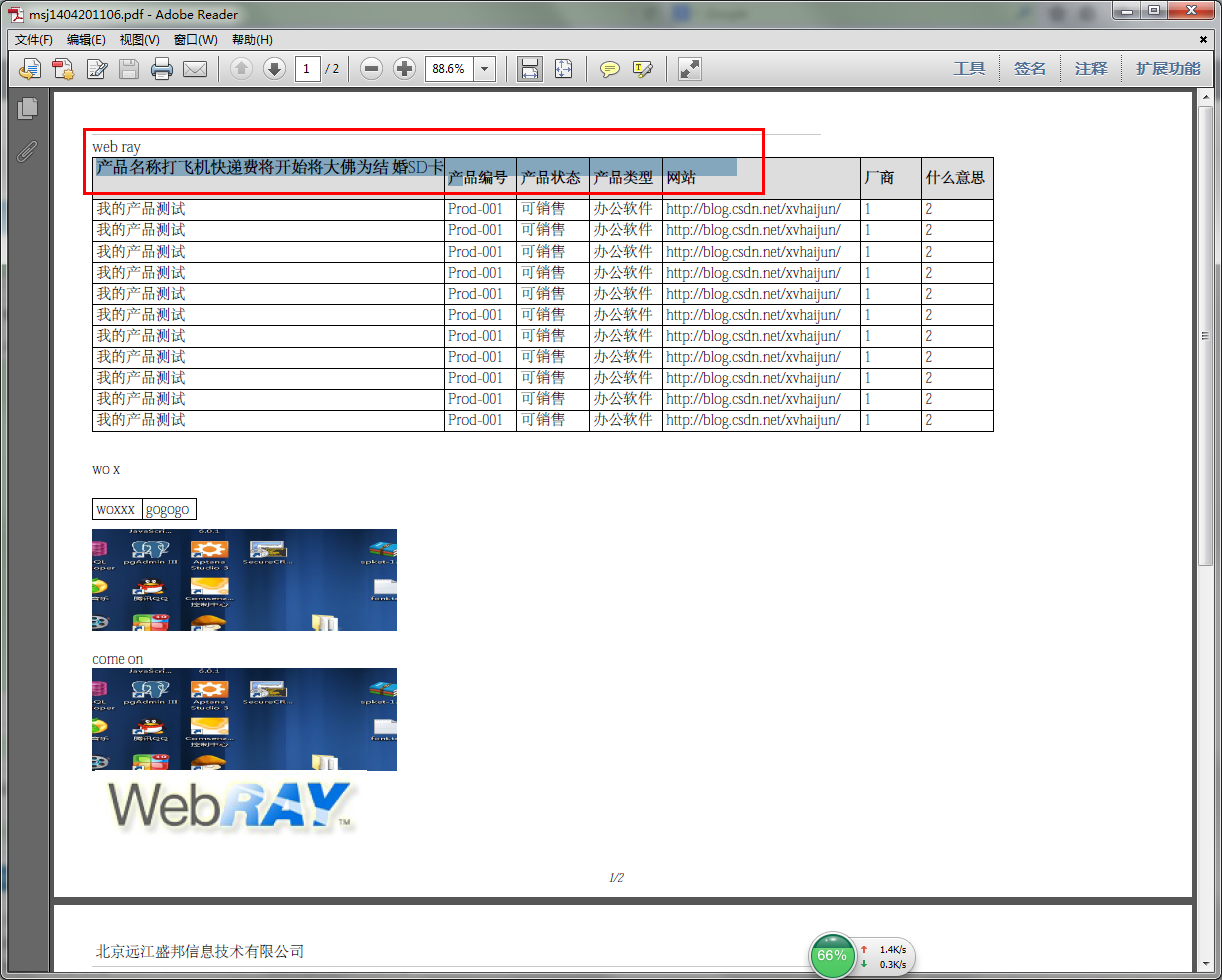Screen dimensions: 1222x980
Task: Click the read mode fullscreen icon
Action: pyautogui.click(x=689, y=69)
